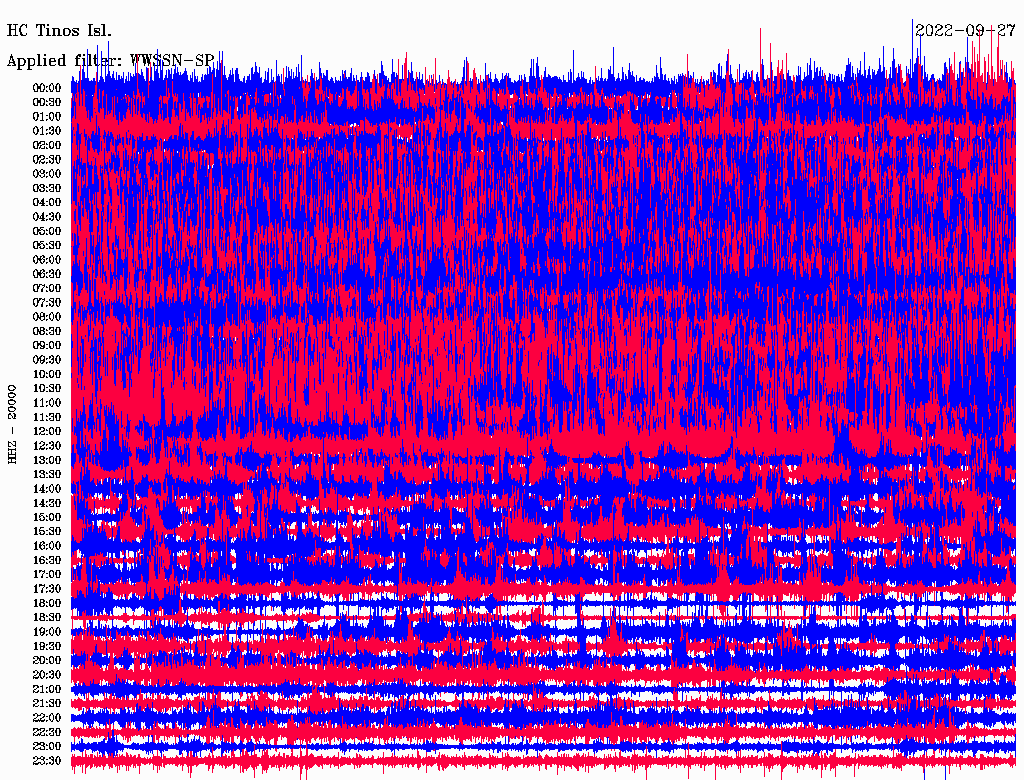Click the '15:30' time label
Viewport: 1024px width, 780px height.
[x=47, y=532]
